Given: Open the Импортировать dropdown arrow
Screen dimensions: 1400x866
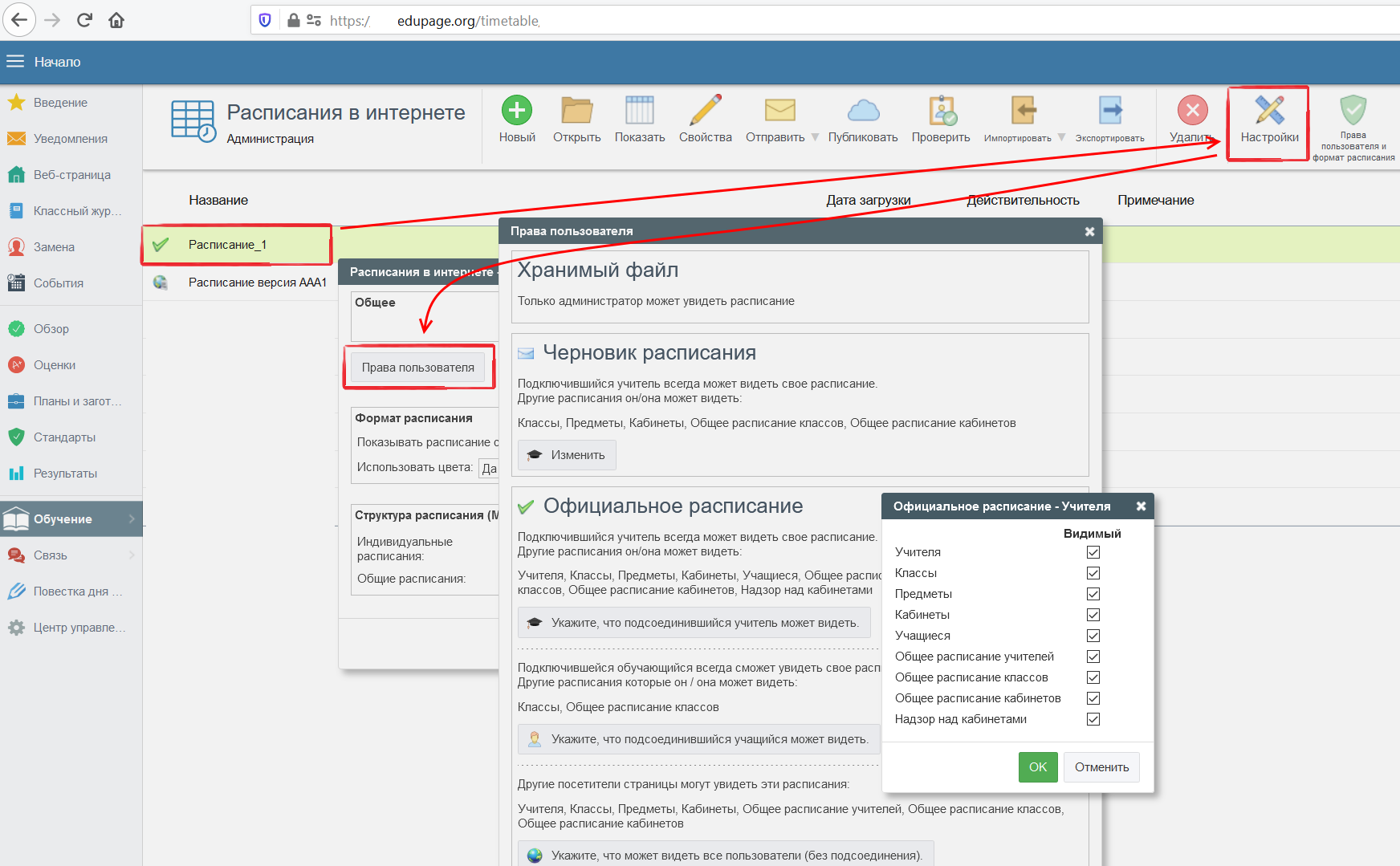Looking at the screenshot, I should 1061,137.
